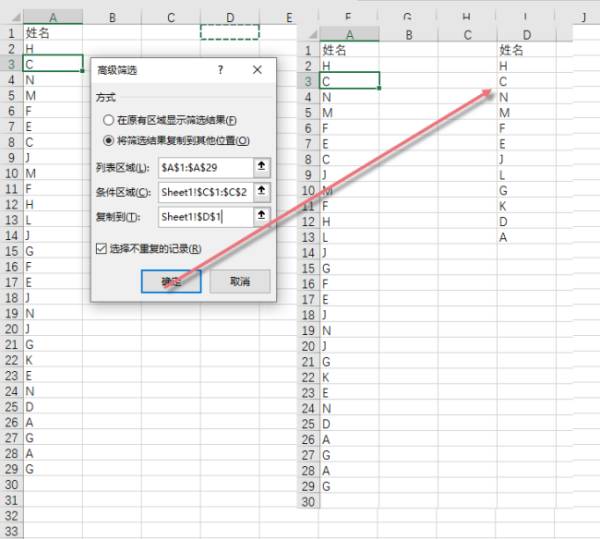Image resolution: width=600 pixels, height=539 pixels.
Task: Click copy-to range collapse selector icon
Action: tap(261, 217)
